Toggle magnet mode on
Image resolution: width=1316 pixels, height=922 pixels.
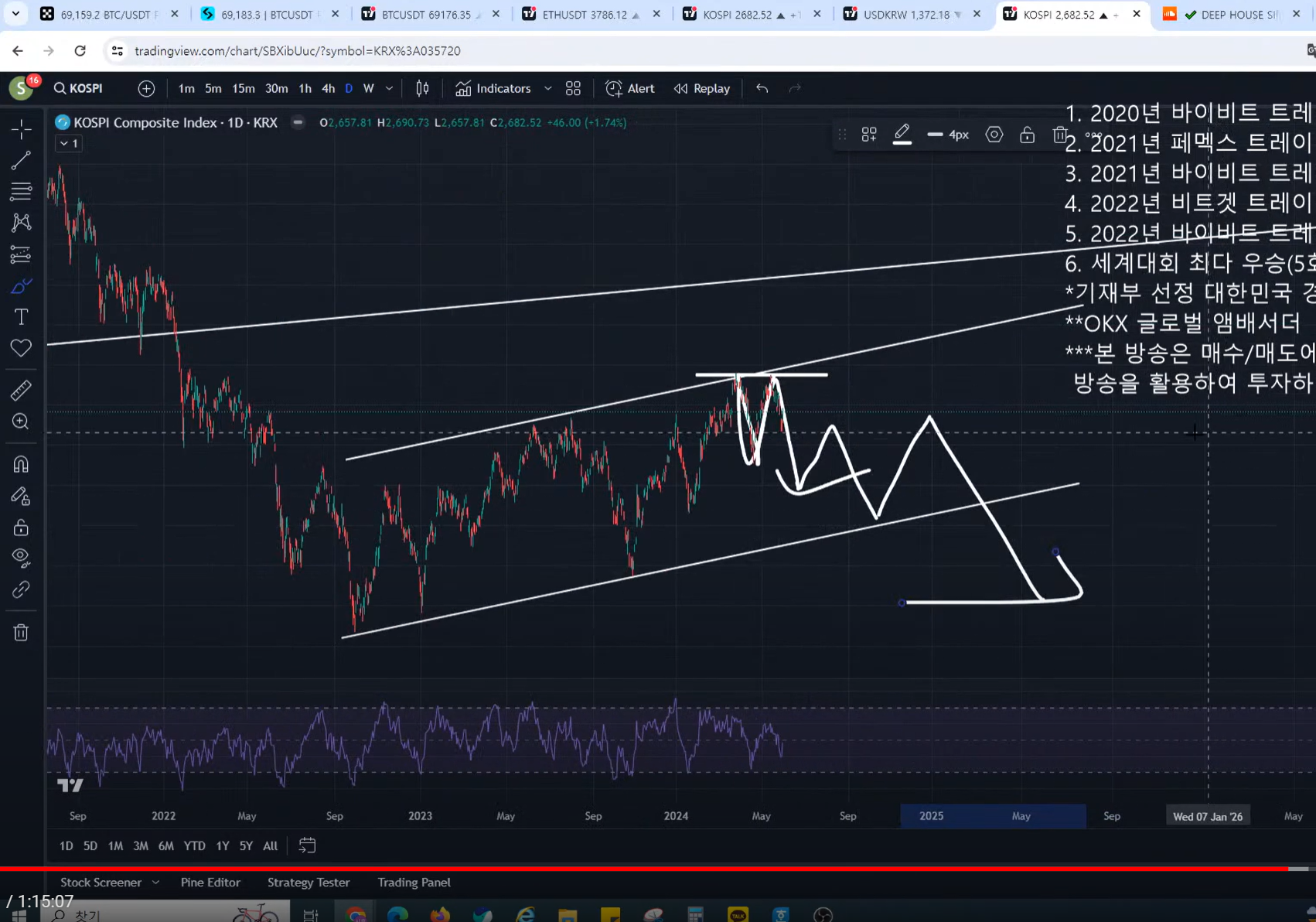21,464
